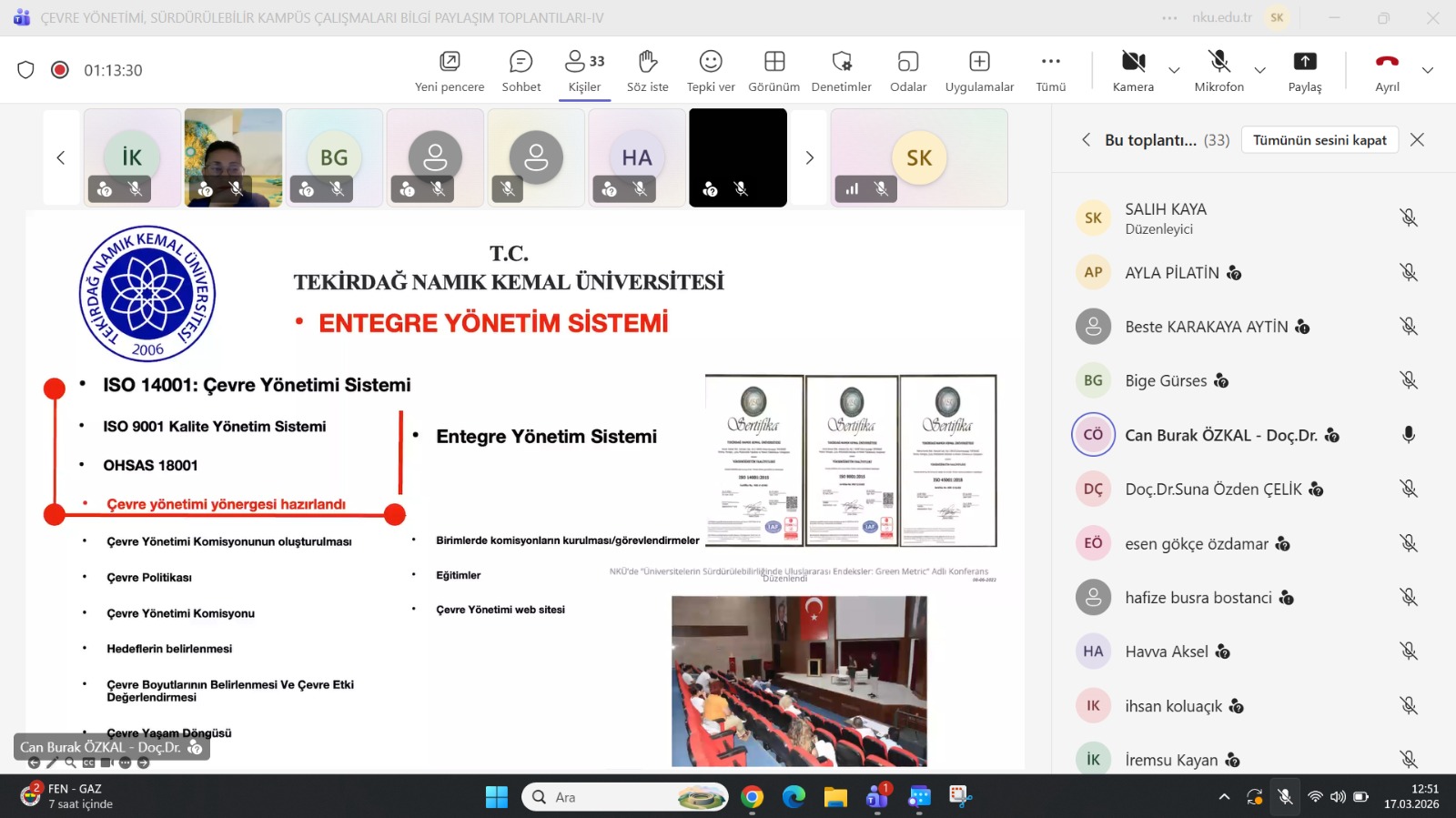Expand the Kamera options arrow

tap(1174, 70)
